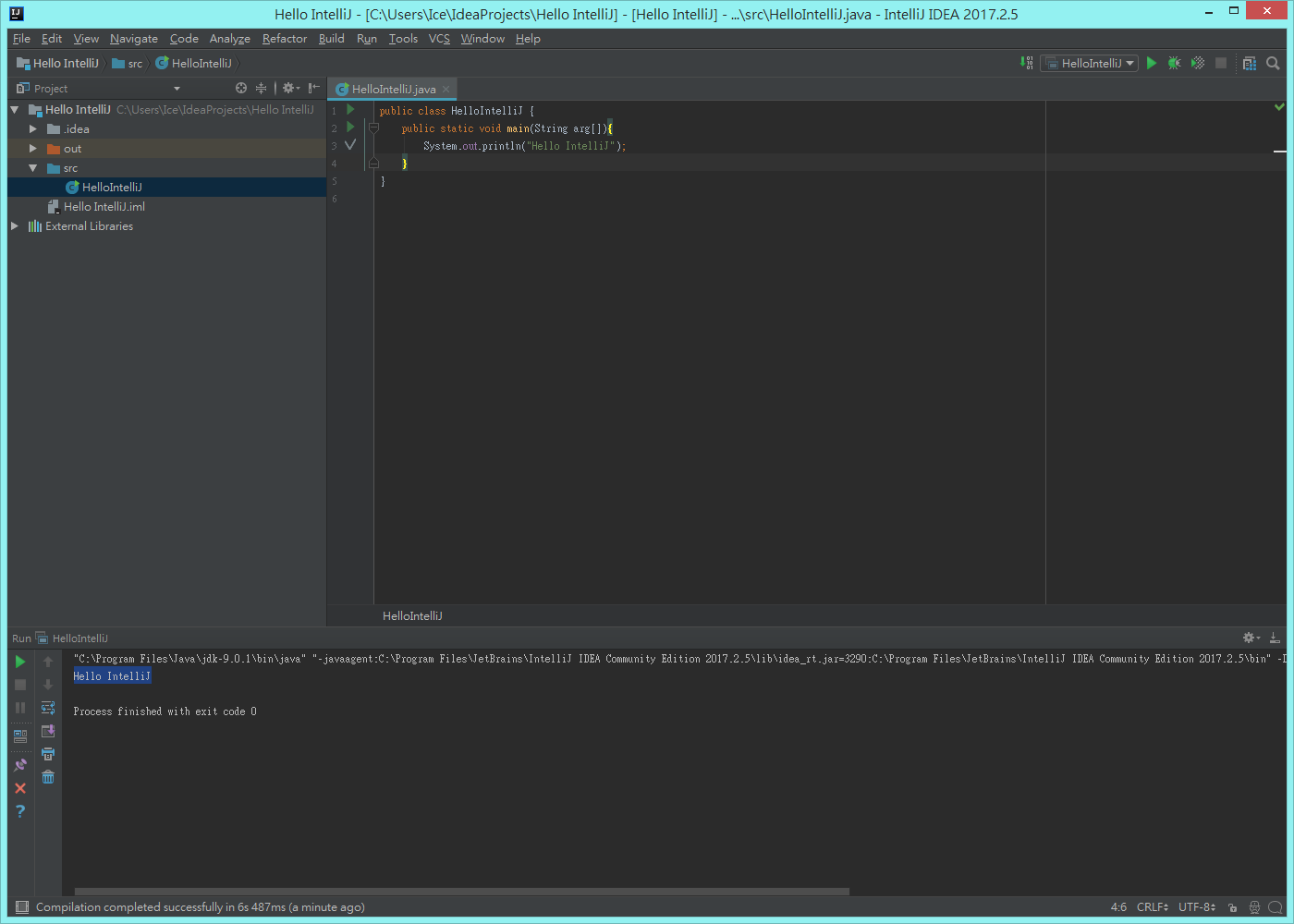Click Up the stack trace arrow

click(48, 662)
